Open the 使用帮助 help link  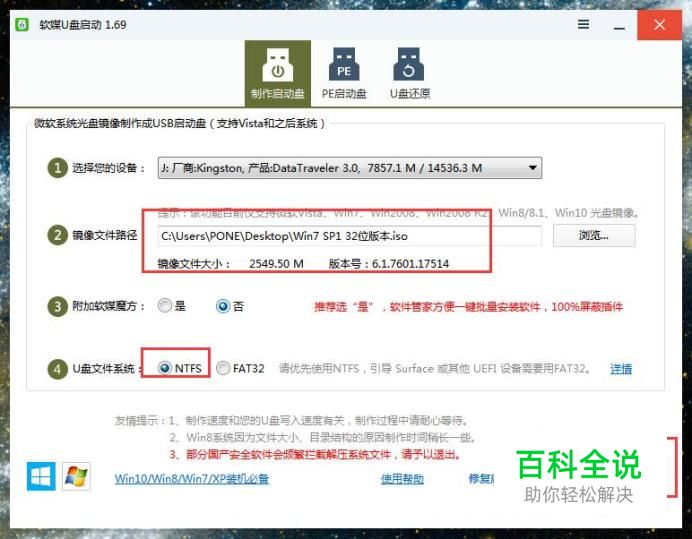(402, 479)
